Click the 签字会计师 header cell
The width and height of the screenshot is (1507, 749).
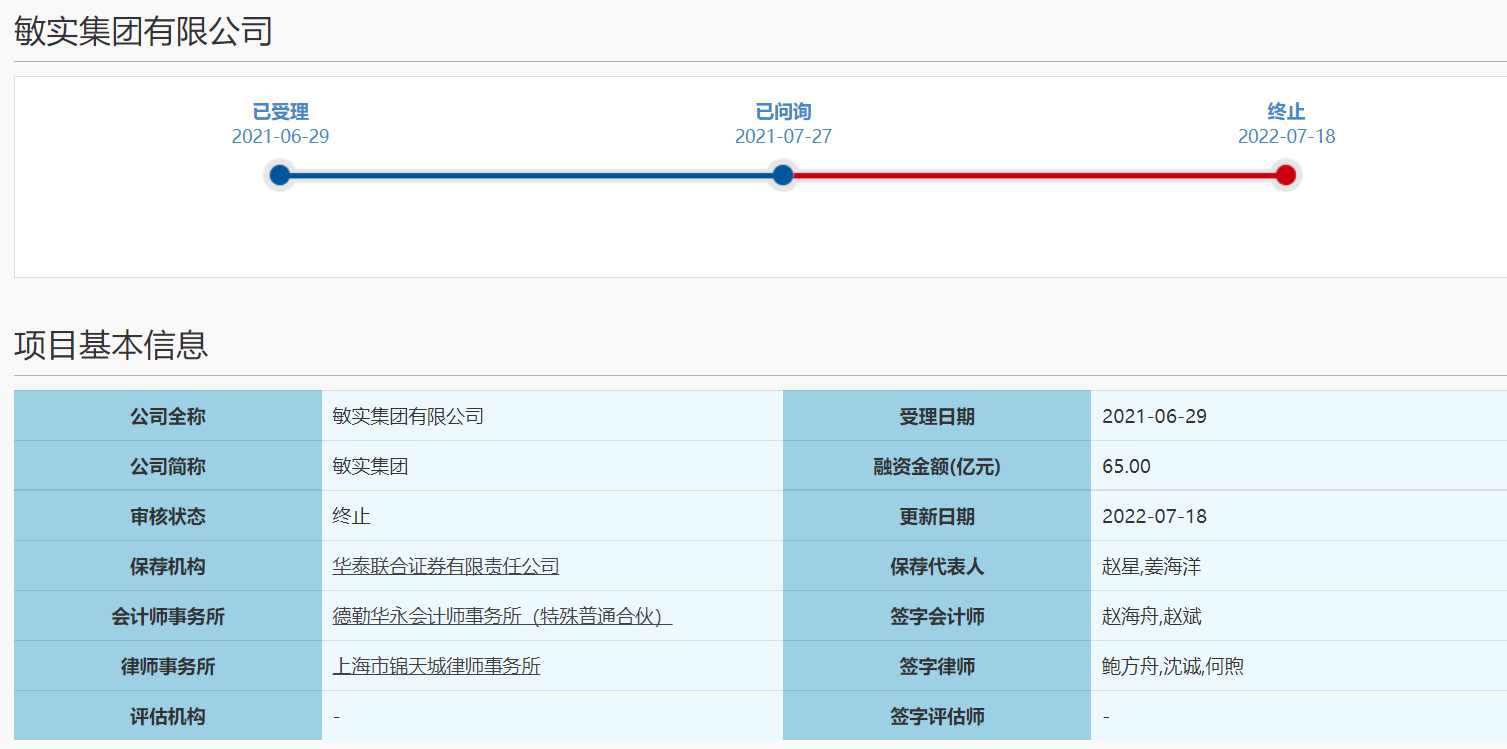pos(937,616)
